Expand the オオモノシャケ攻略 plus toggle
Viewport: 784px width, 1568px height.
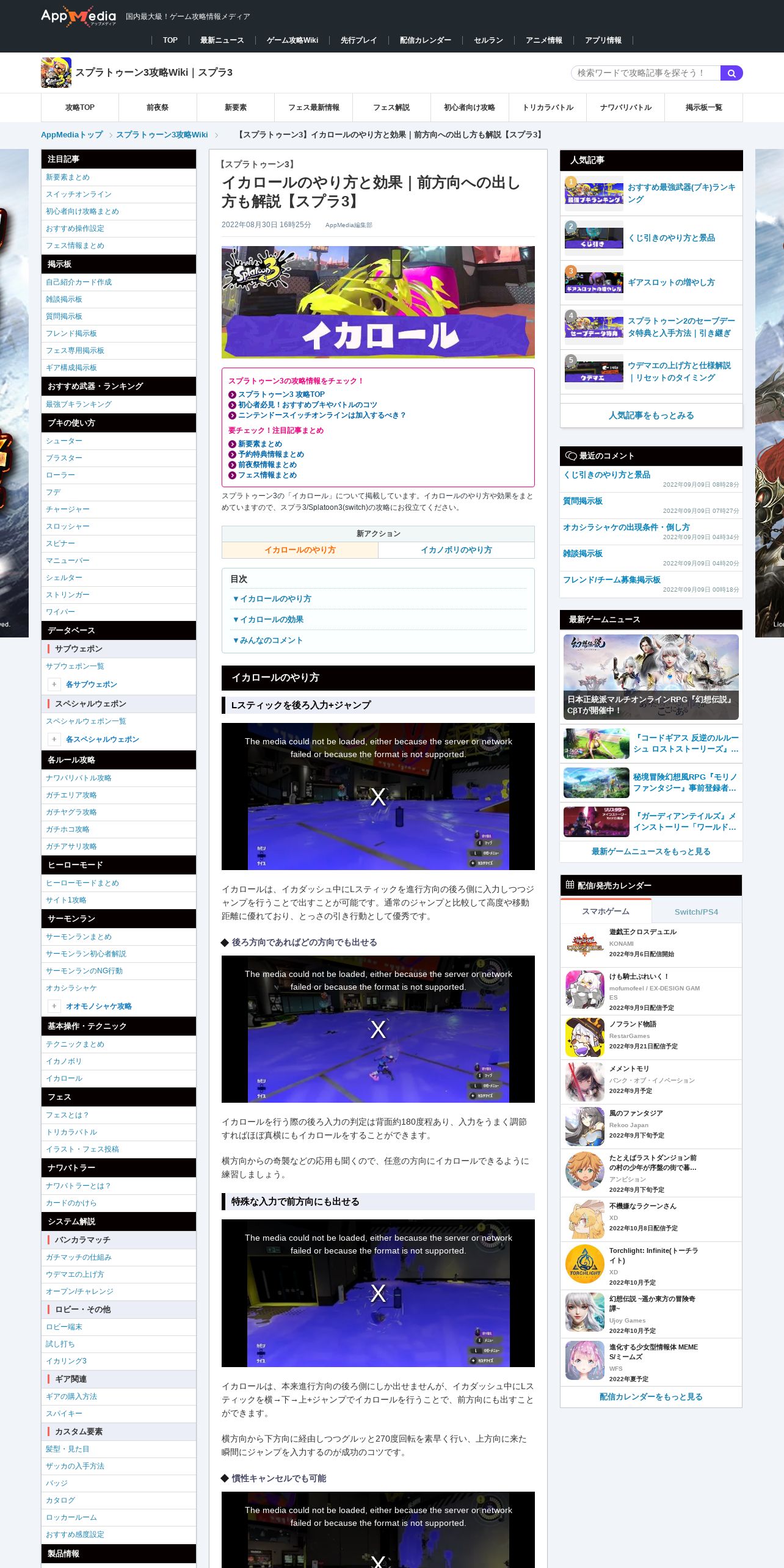pyautogui.click(x=54, y=1006)
